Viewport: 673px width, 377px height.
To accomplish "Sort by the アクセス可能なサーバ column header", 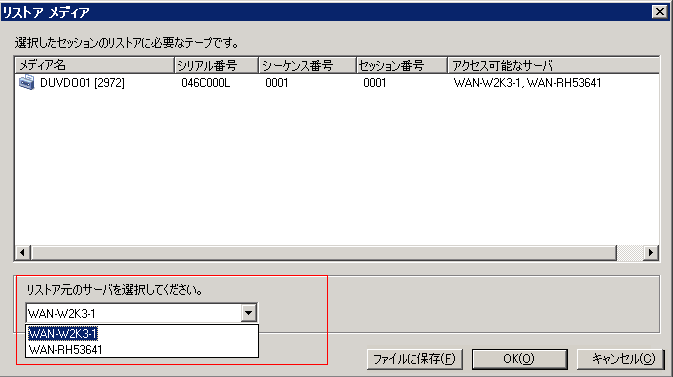I will tap(553, 65).
